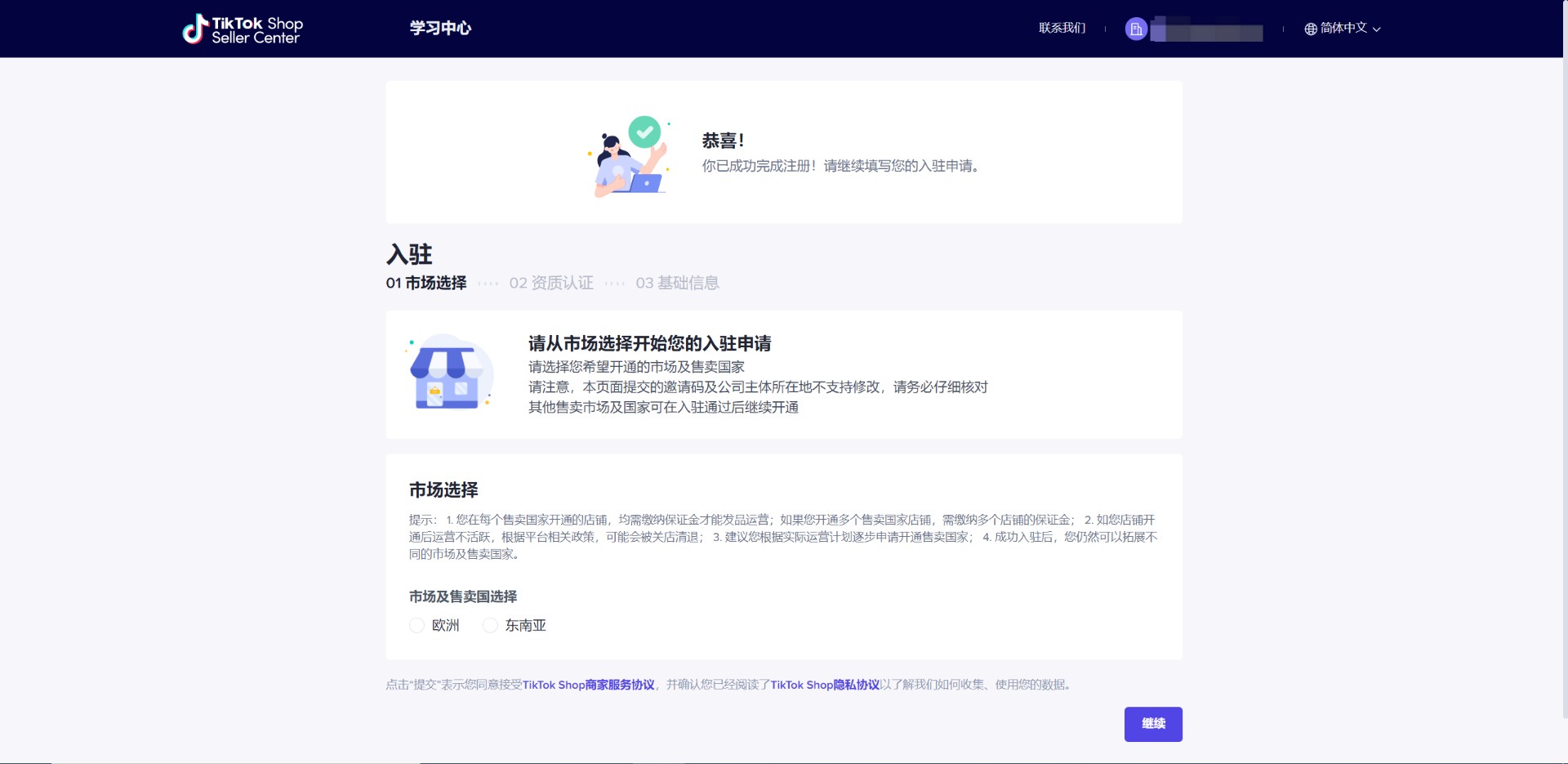Click the globe language icon
The height and width of the screenshot is (764, 1568).
click(1310, 29)
